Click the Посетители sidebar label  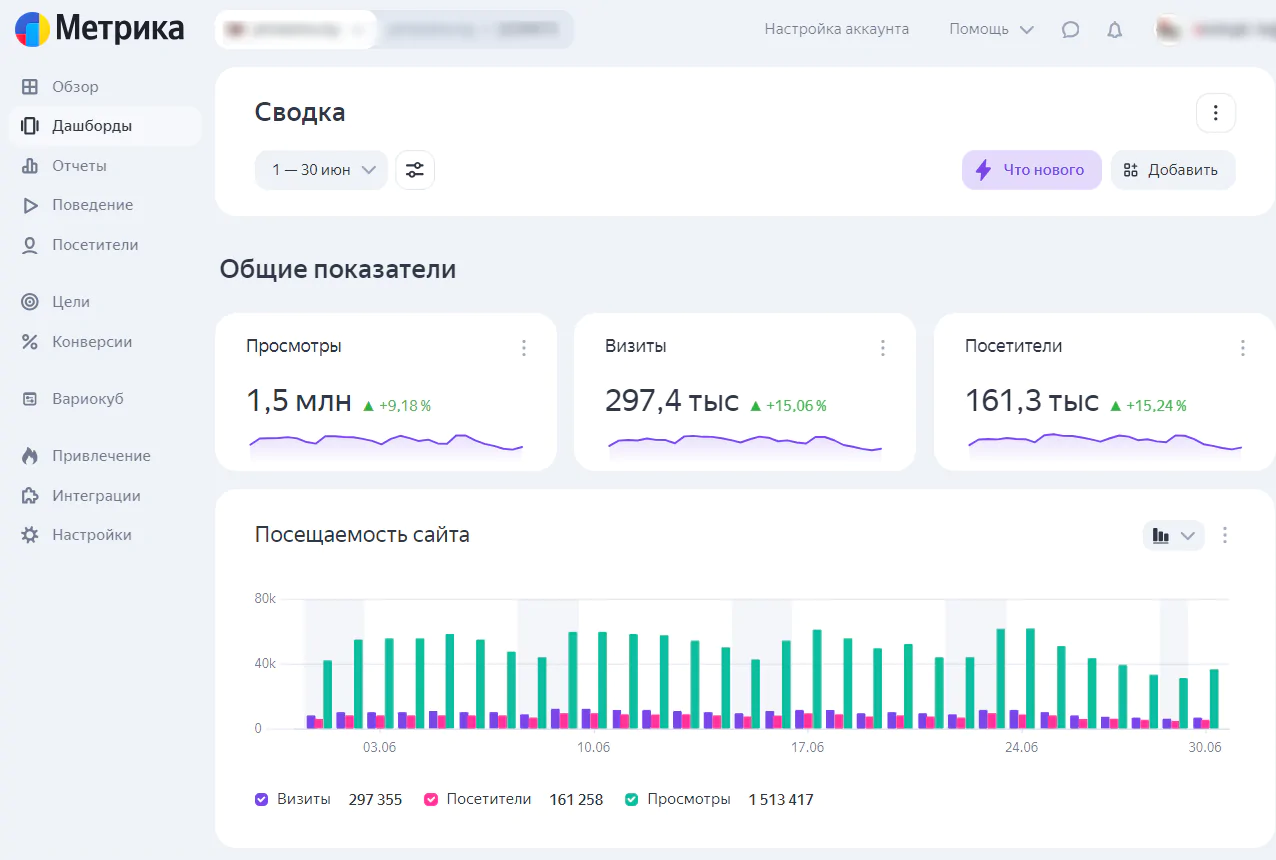click(95, 245)
